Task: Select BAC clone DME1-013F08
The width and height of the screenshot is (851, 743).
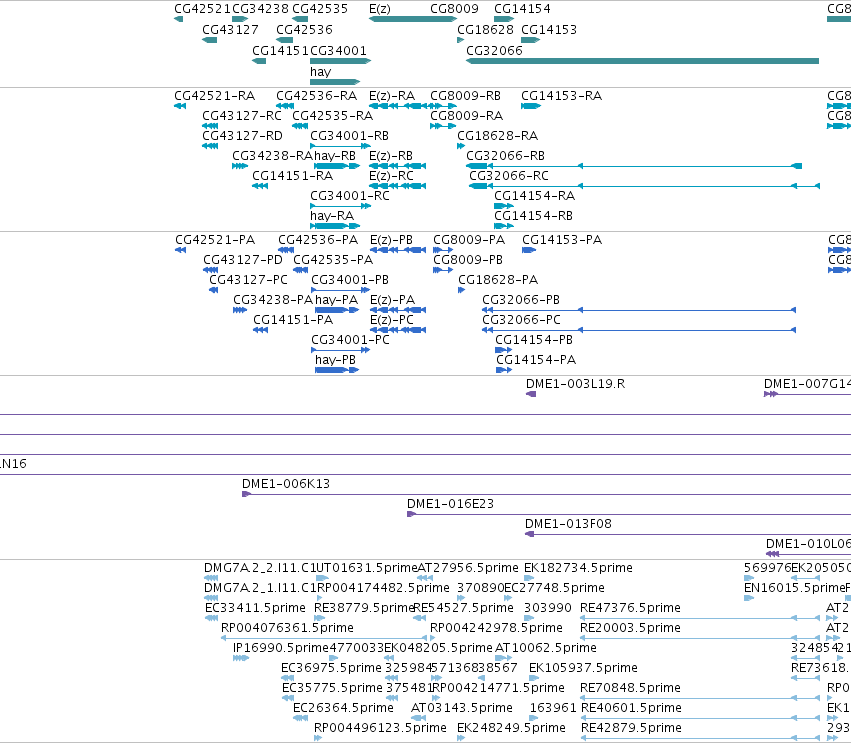Action: tap(568, 524)
